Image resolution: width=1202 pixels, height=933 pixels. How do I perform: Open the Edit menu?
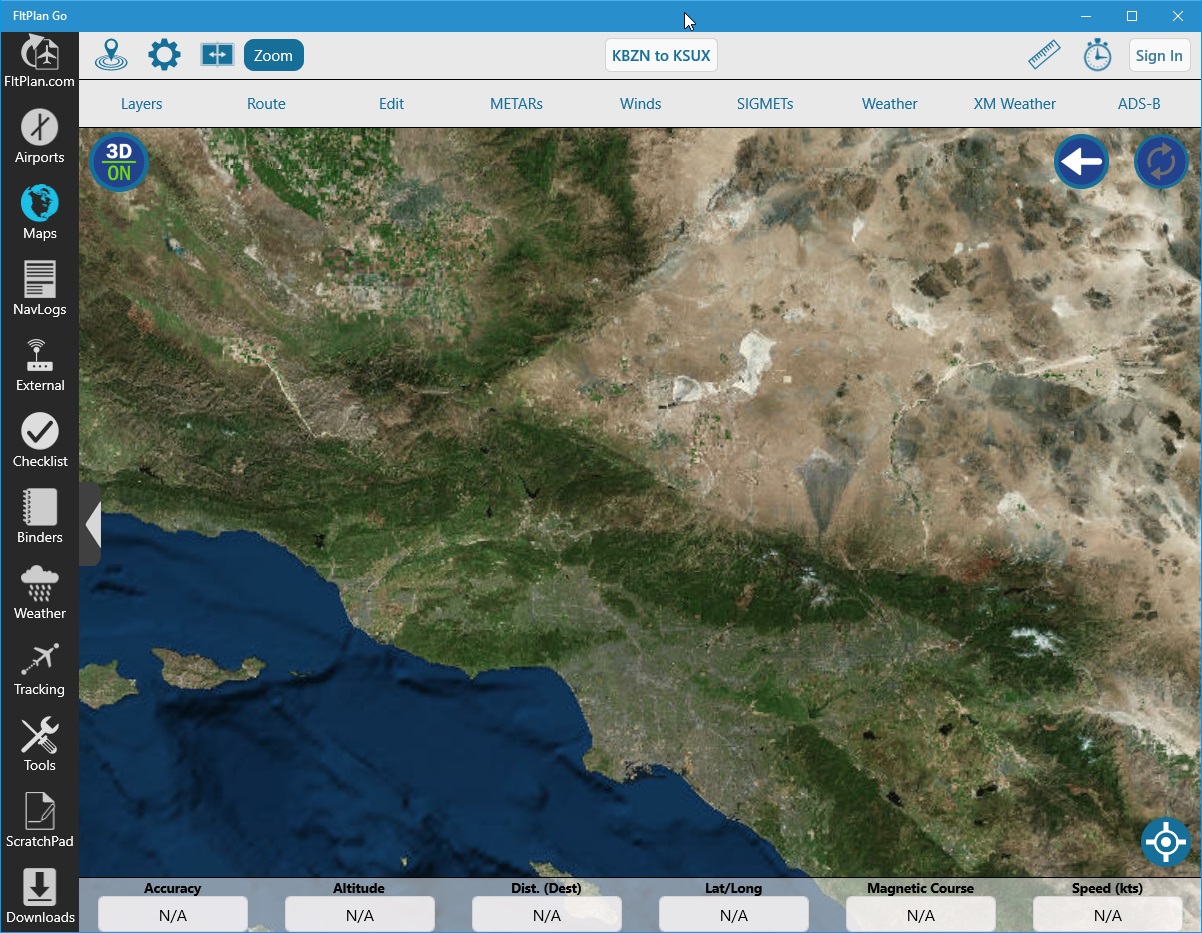[x=391, y=103]
